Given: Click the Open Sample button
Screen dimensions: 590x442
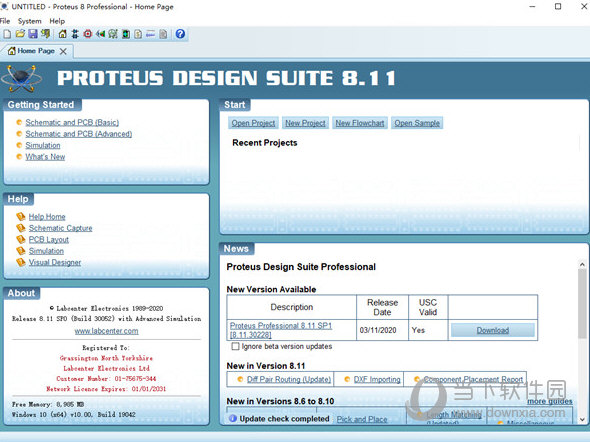Looking at the screenshot, I should (417, 123).
